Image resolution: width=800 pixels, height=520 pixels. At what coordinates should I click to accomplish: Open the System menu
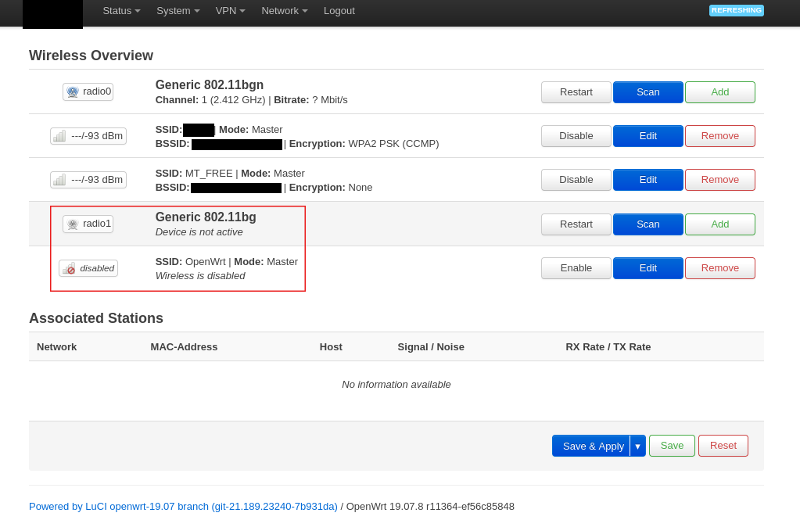[x=178, y=11]
